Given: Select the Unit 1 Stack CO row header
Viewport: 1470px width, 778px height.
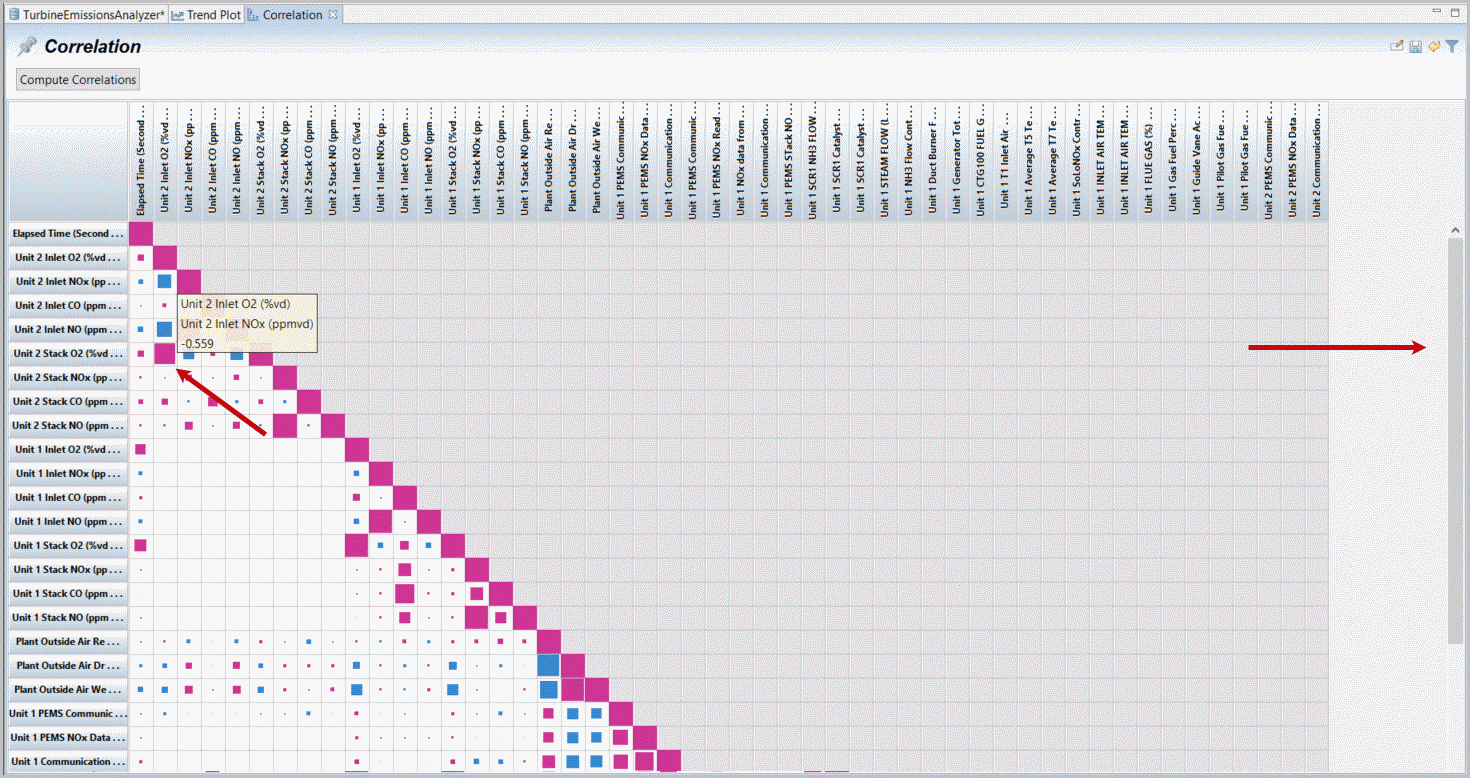Looking at the screenshot, I should 69,594.
